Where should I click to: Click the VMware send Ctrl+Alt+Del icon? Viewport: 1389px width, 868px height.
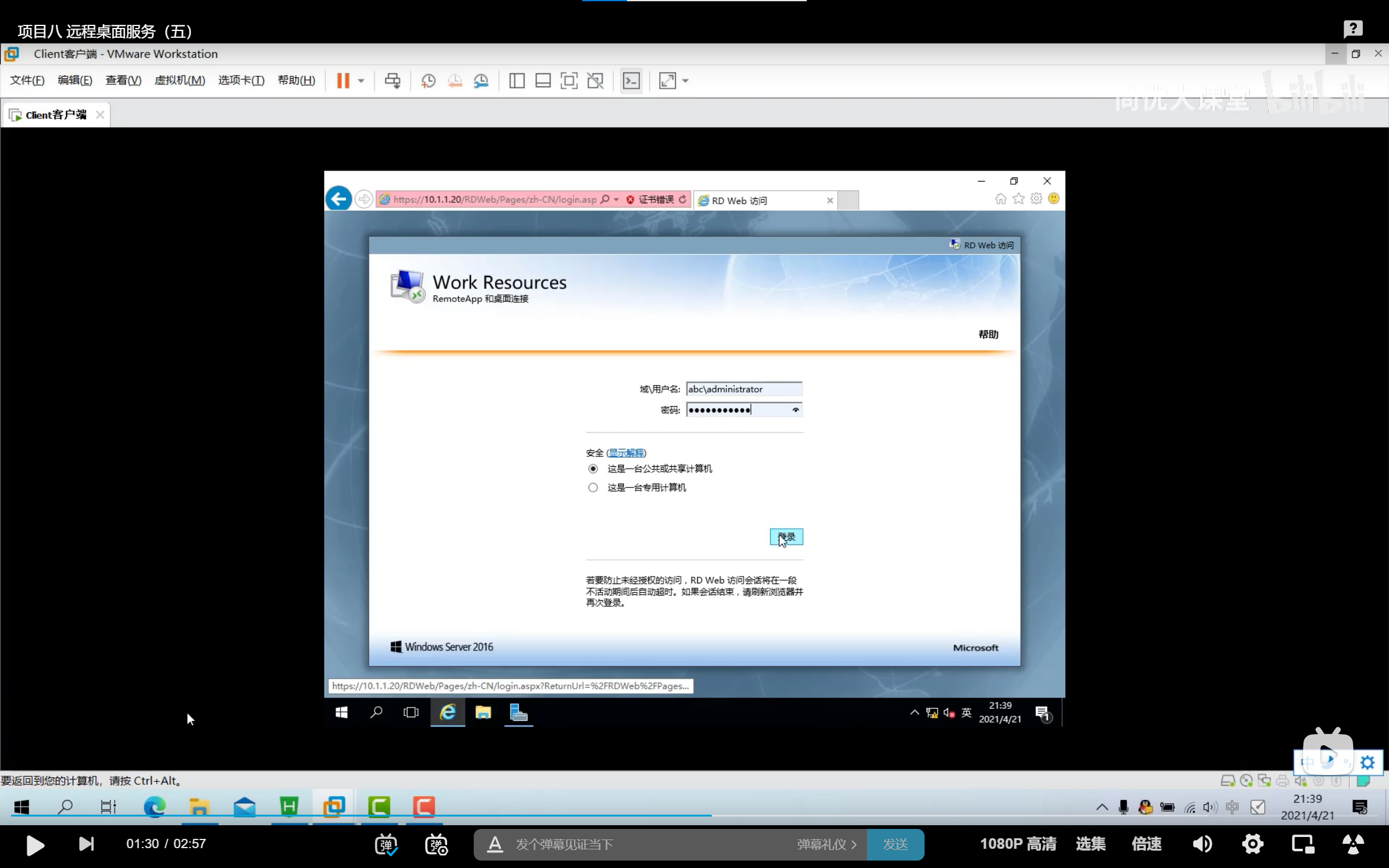(x=392, y=81)
